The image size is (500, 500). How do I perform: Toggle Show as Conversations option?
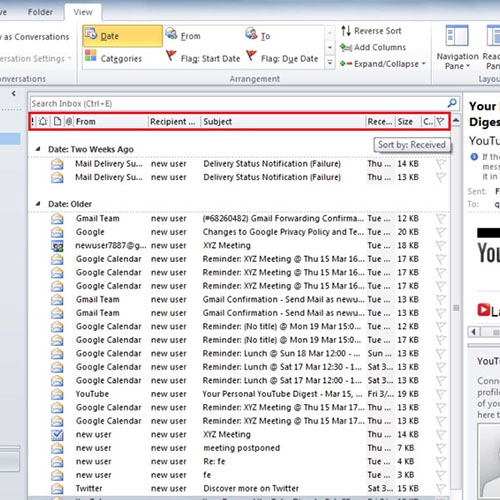35,37
